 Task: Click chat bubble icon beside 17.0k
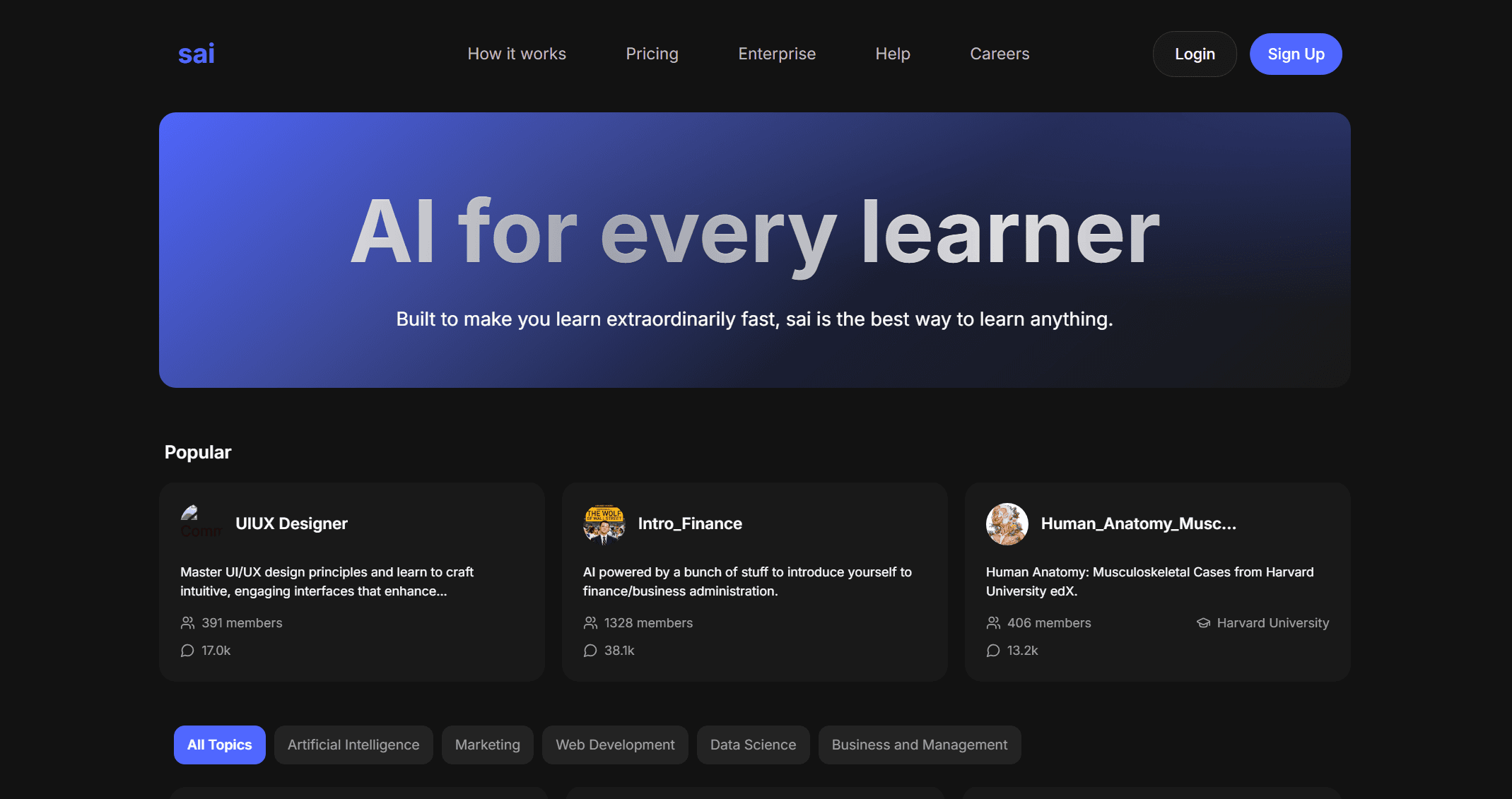coord(187,651)
